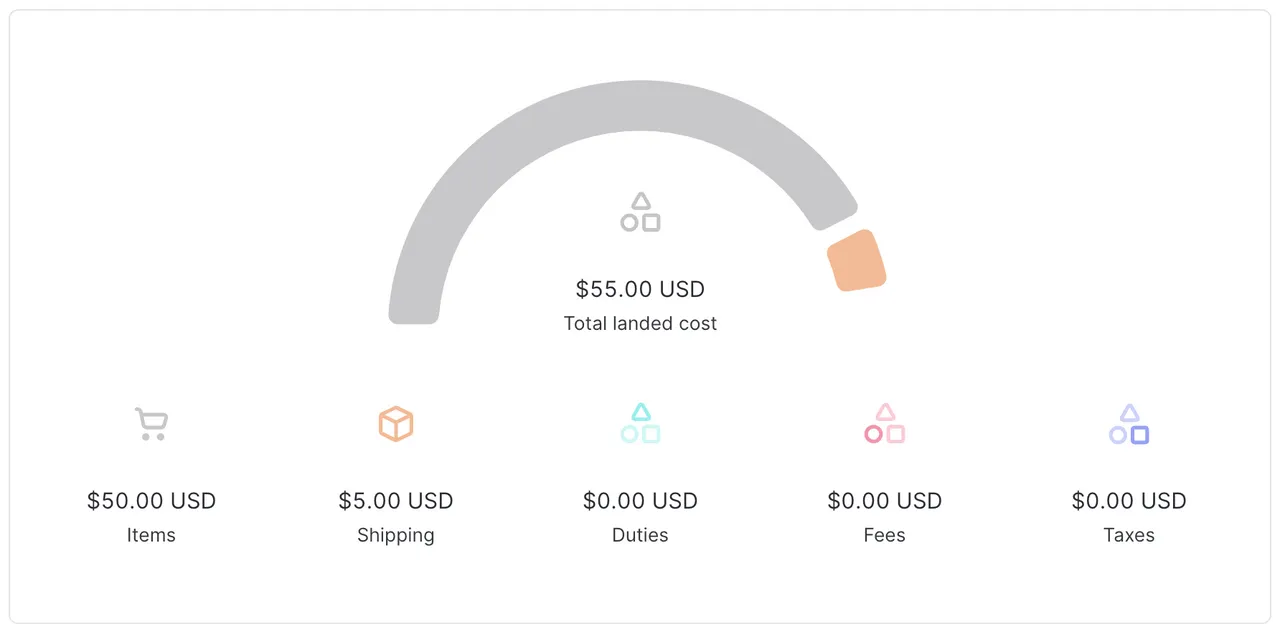This screenshot has width=1280, height=634.
Task: Click the Taxes label
Action: [1129, 535]
